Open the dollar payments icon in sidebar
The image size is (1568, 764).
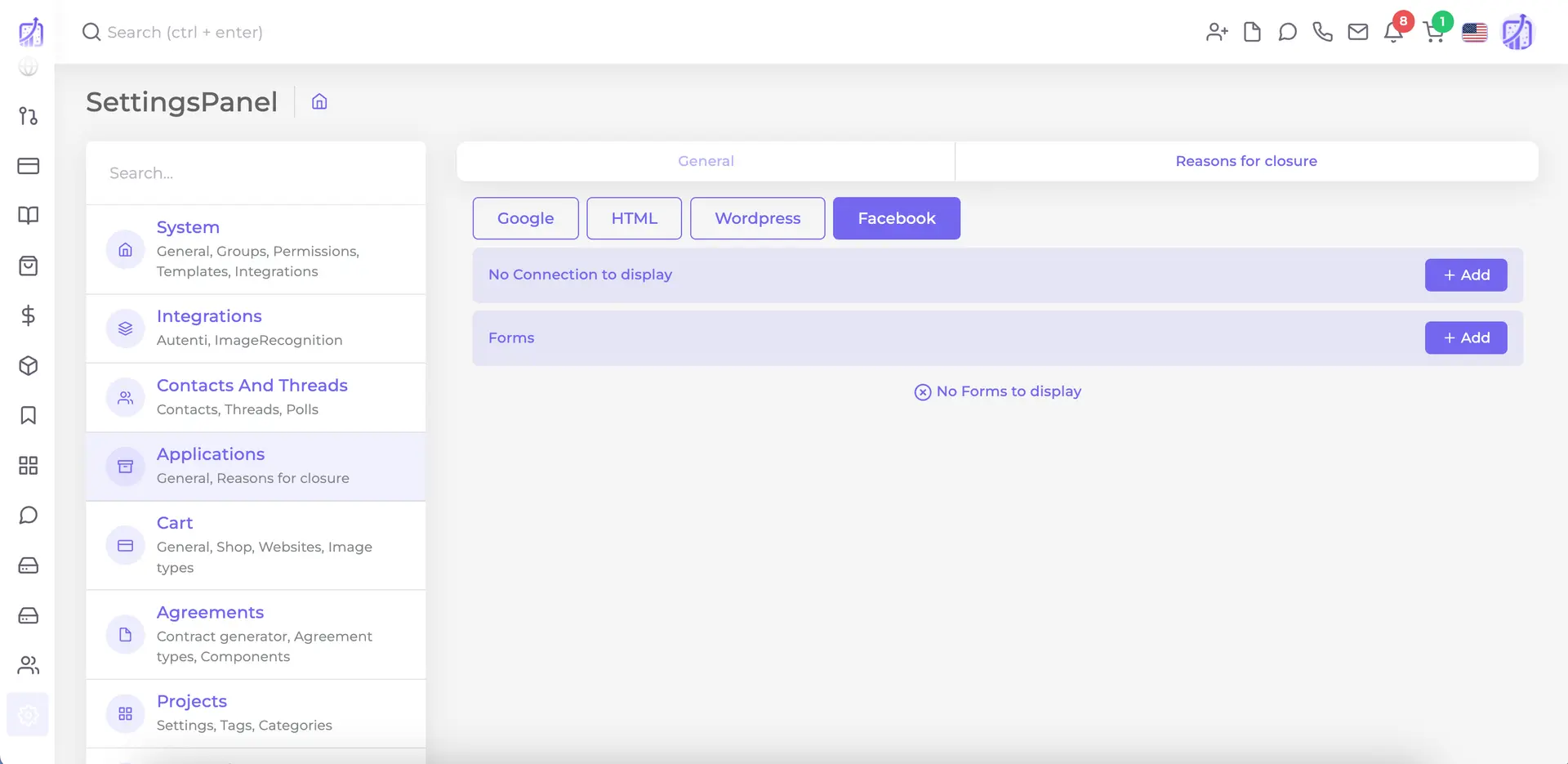coord(28,315)
